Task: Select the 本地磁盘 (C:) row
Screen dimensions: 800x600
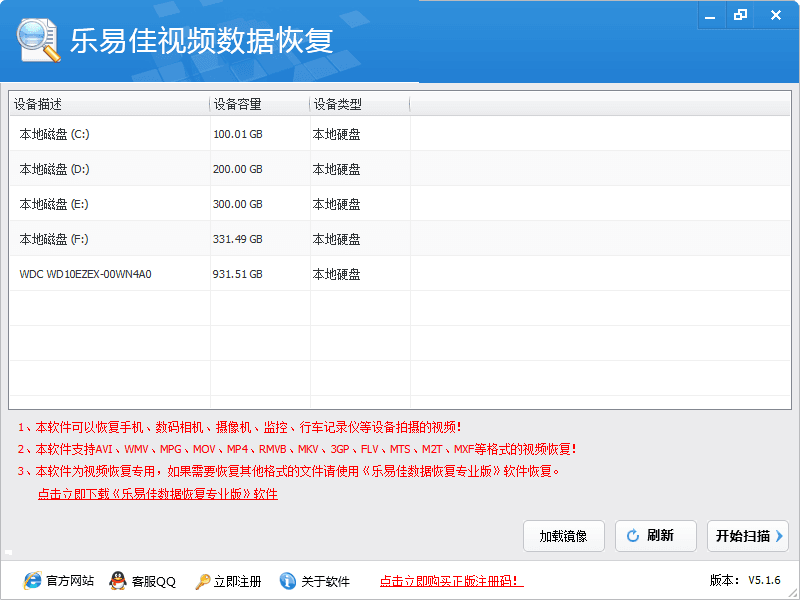Action: (x=399, y=134)
